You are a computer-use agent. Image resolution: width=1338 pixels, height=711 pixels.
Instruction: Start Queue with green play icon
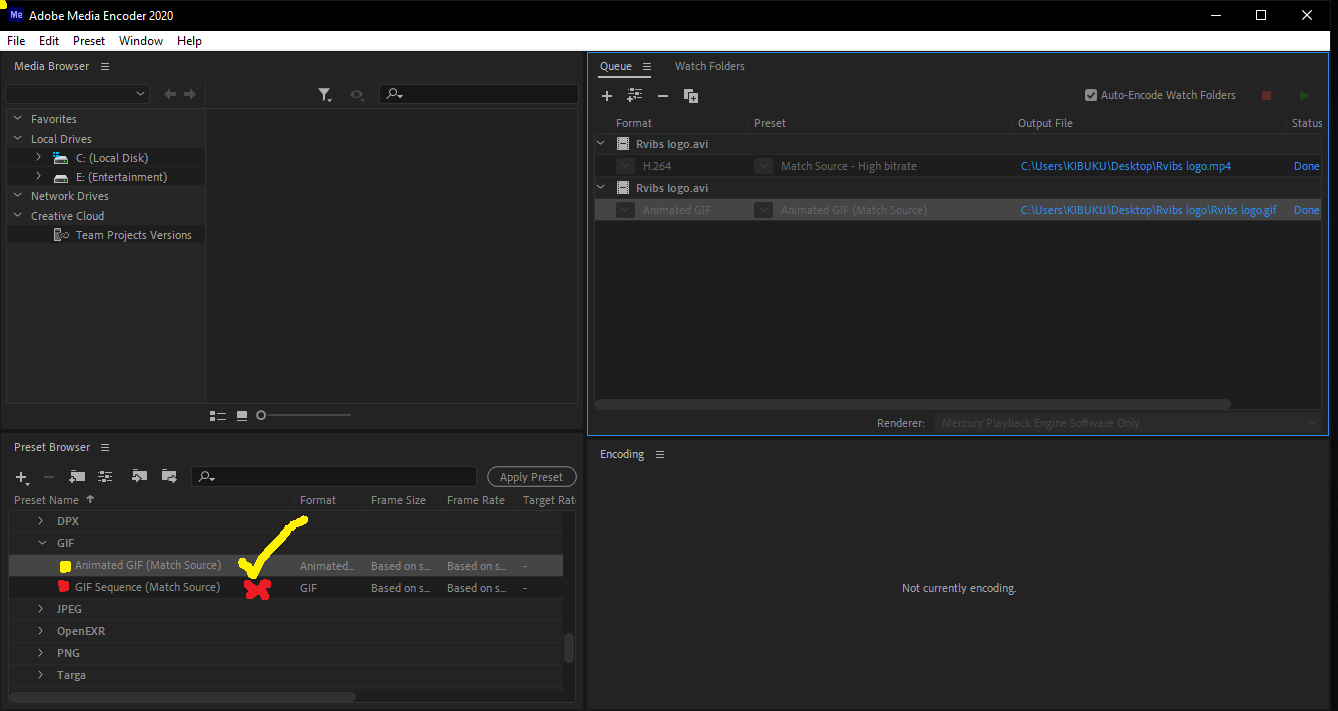click(1304, 96)
